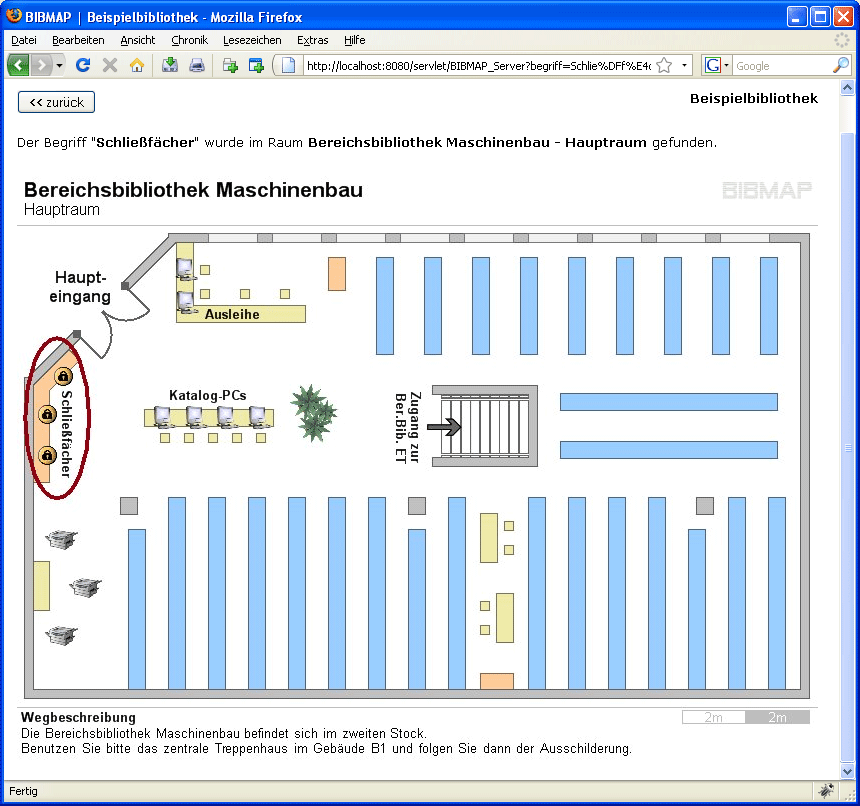
Task: Expand the address bar history dropdown
Action: point(684,66)
